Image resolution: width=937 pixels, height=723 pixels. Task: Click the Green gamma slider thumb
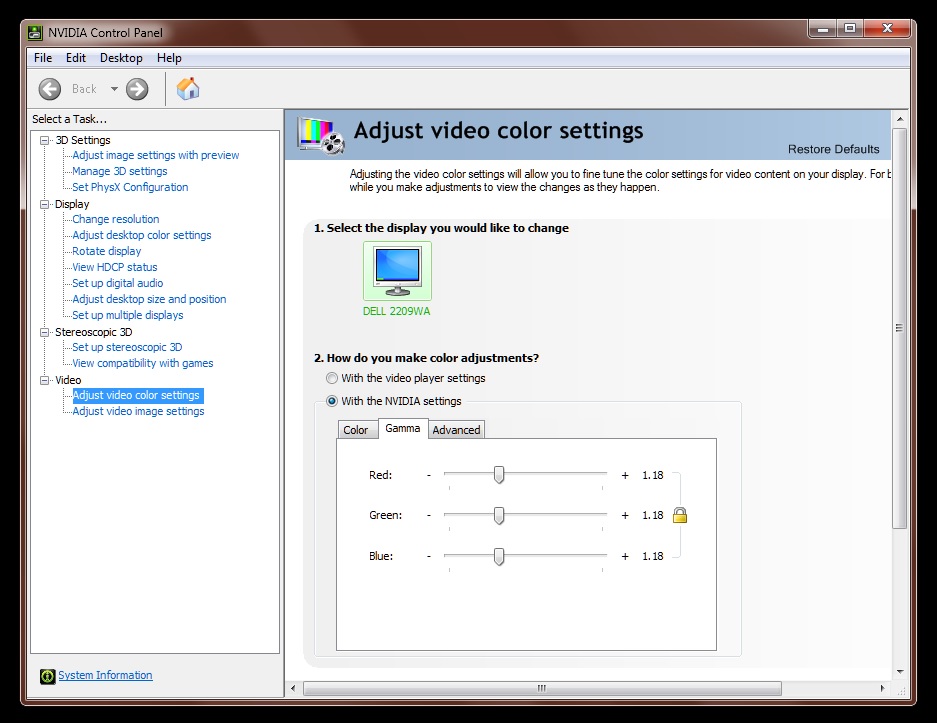[x=499, y=516]
